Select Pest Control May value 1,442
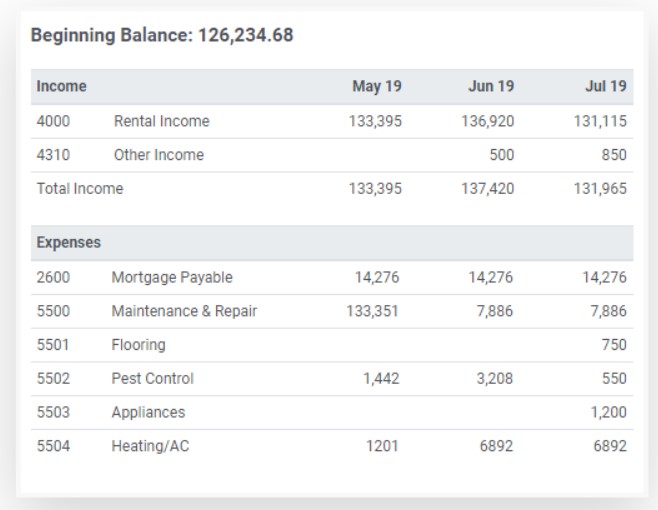The height and width of the screenshot is (510, 658). click(x=381, y=379)
